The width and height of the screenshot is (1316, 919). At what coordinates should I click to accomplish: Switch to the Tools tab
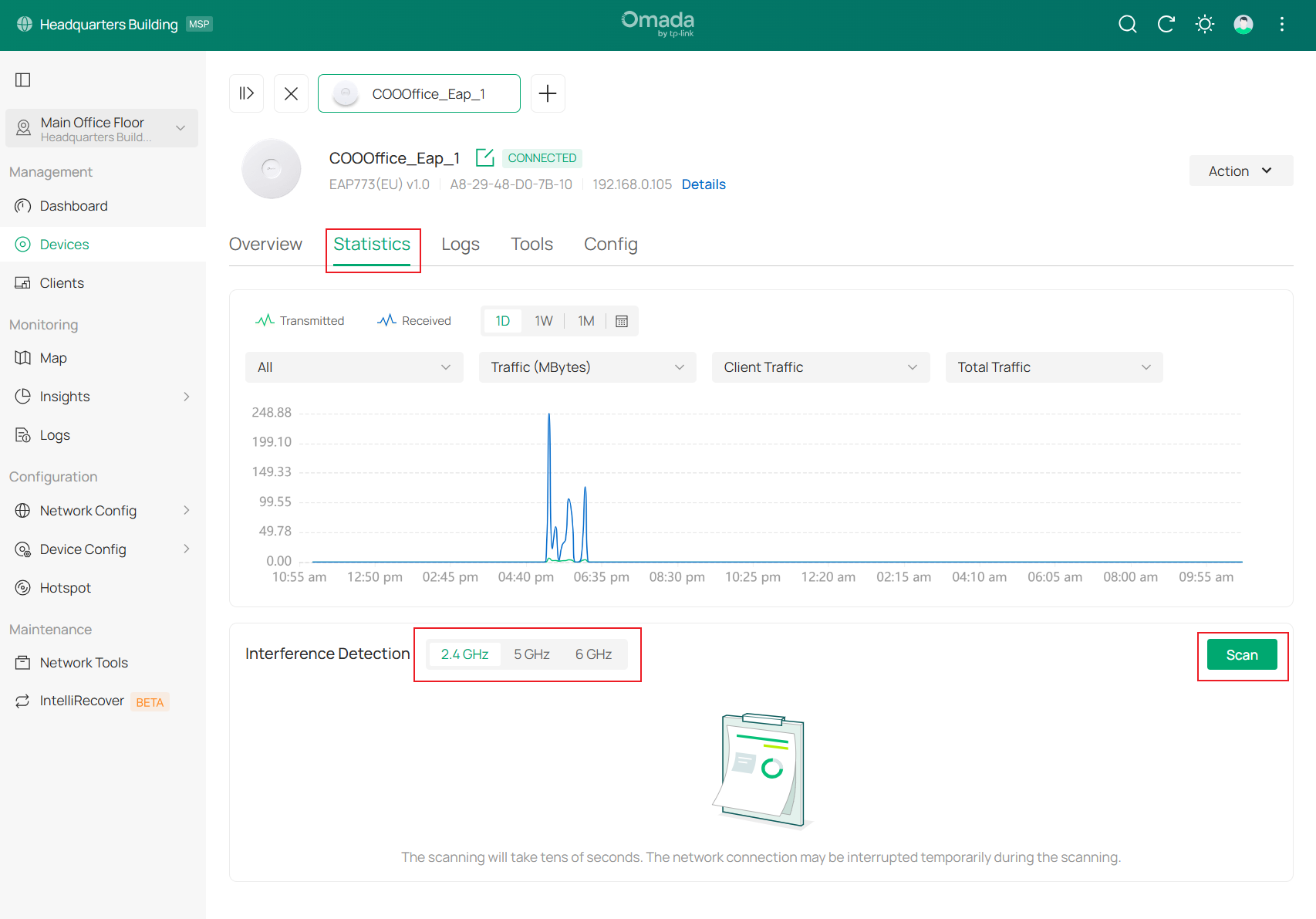click(531, 244)
